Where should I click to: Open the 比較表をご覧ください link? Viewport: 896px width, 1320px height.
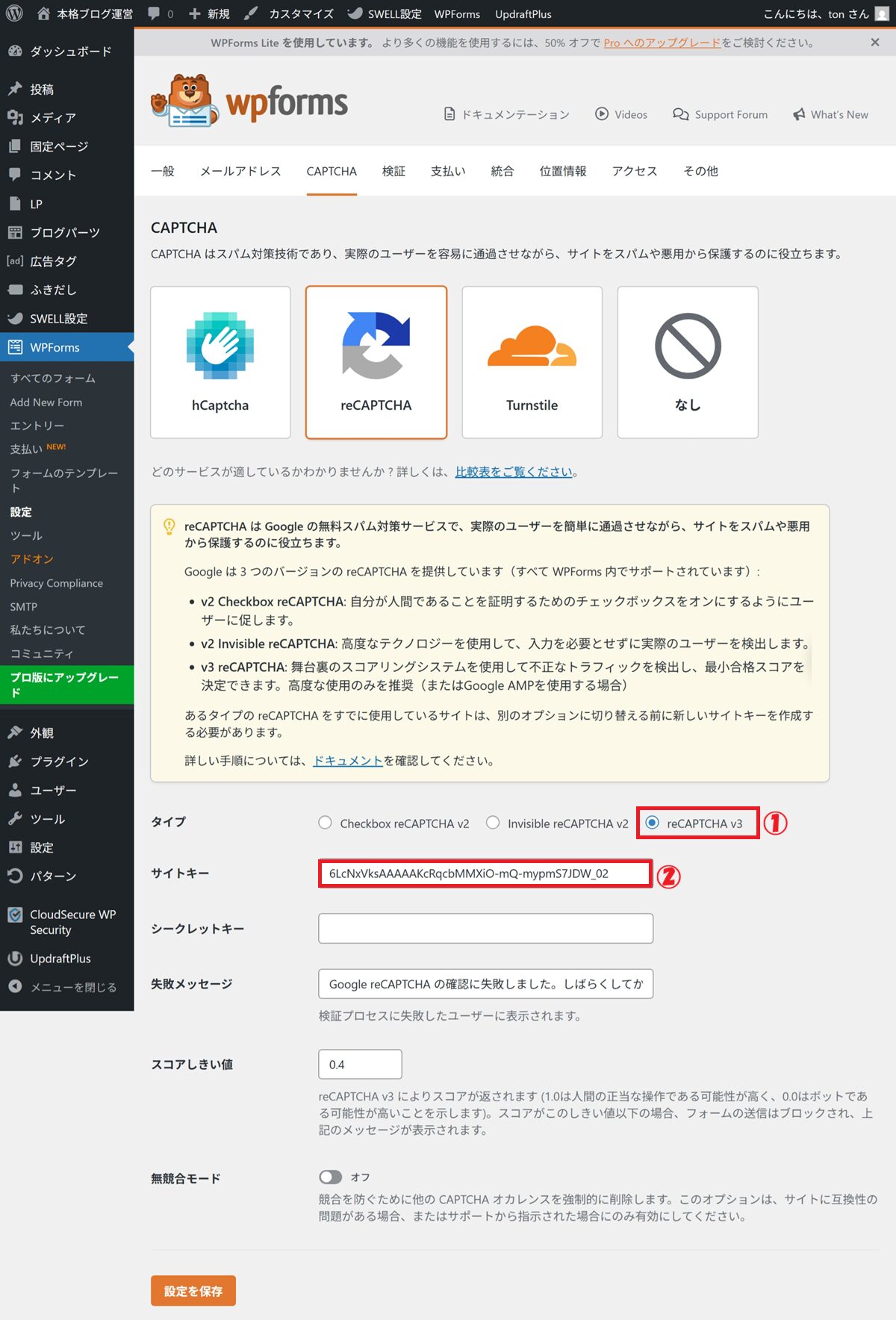[514, 472]
